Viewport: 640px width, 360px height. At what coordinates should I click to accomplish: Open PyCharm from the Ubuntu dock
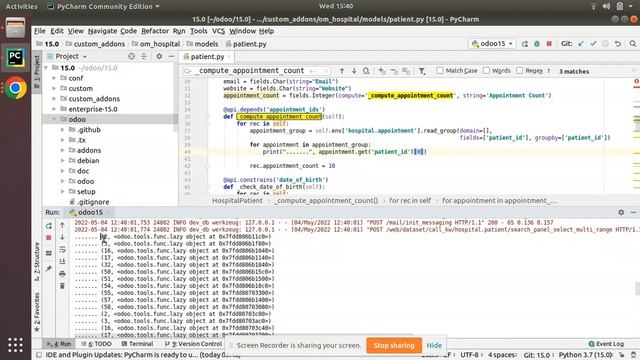point(15,58)
